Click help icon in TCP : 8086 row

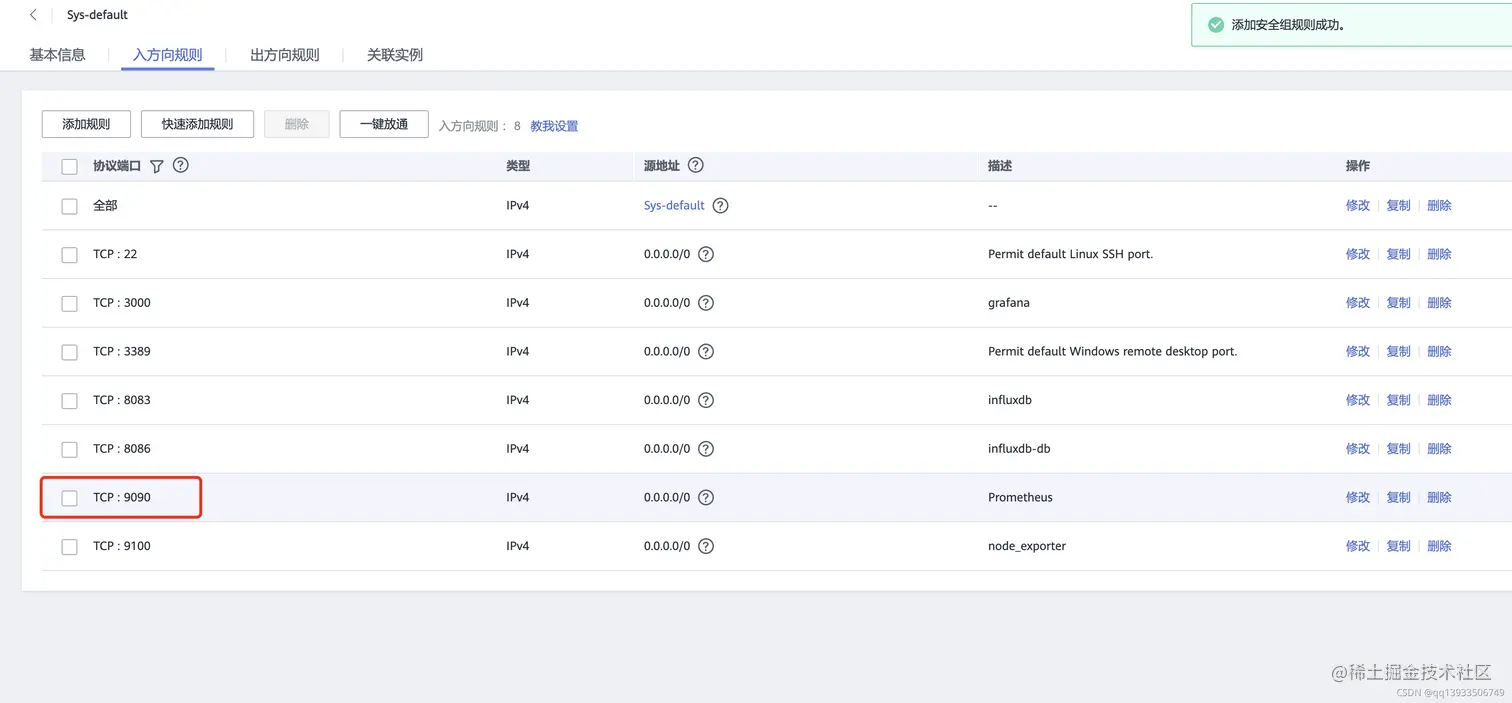[706, 449]
